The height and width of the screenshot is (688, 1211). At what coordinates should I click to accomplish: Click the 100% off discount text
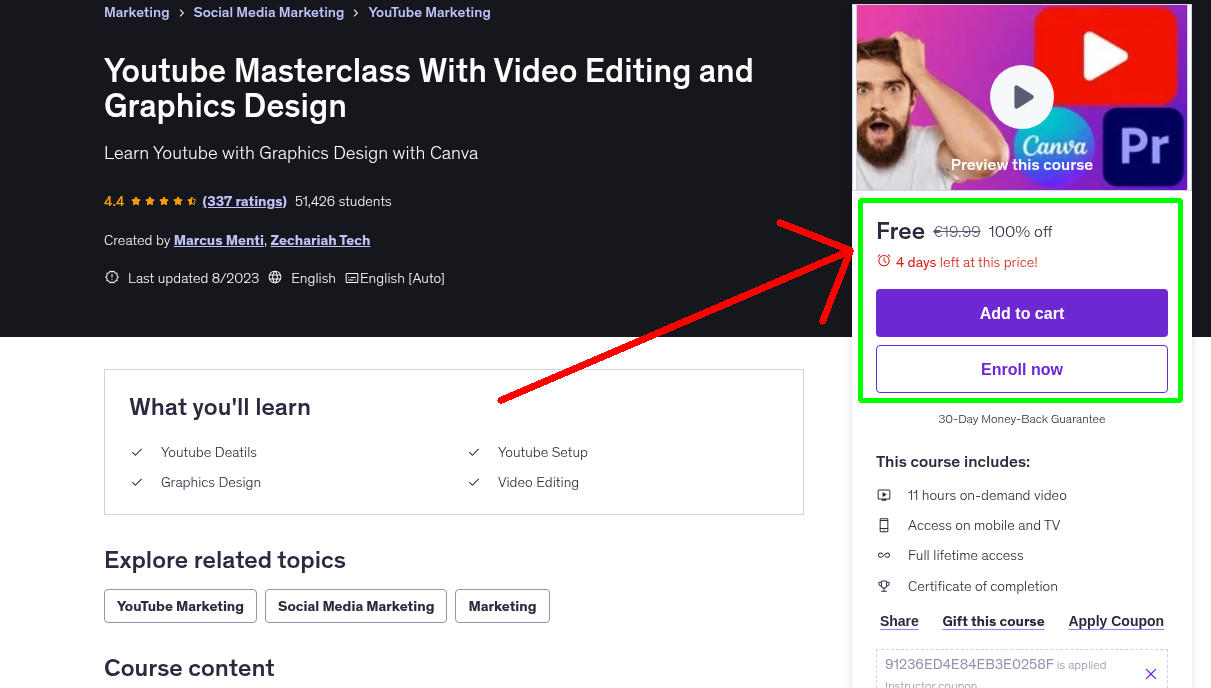(x=1021, y=231)
